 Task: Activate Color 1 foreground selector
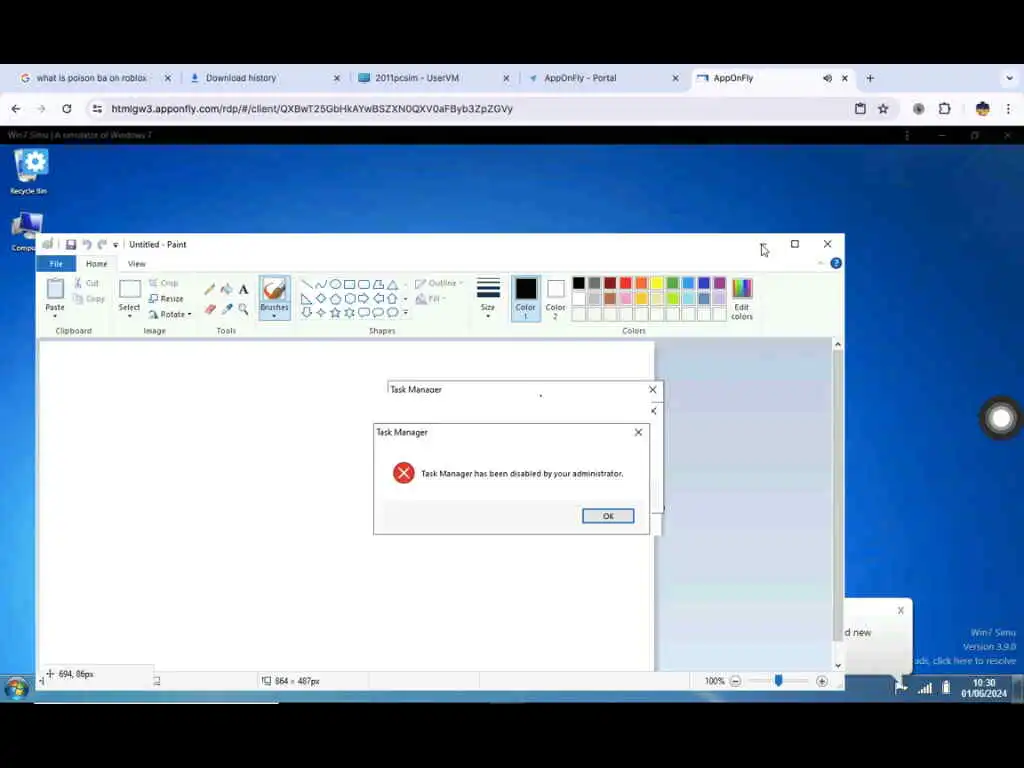pyautogui.click(x=526, y=298)
